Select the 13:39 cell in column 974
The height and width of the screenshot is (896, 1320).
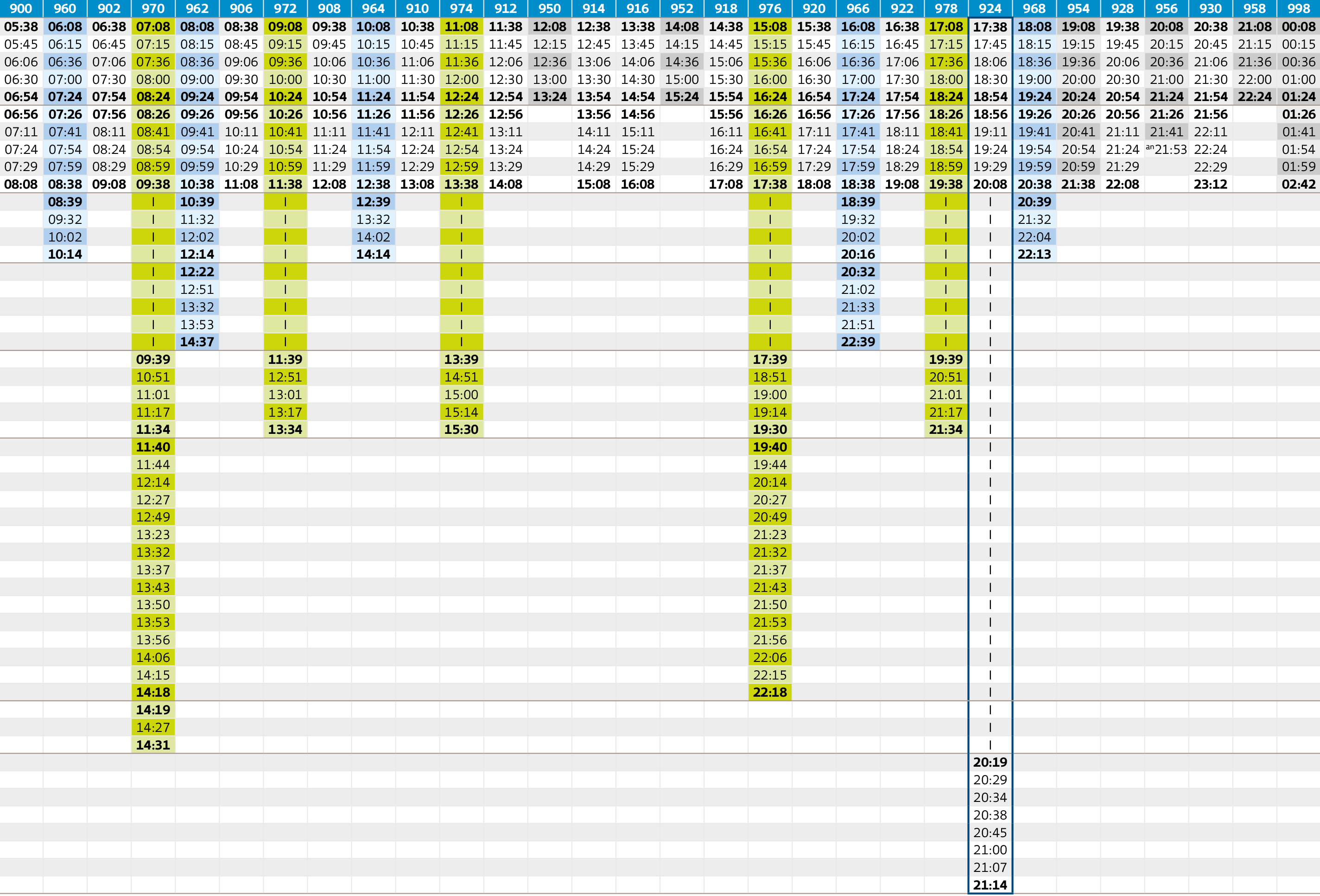[x=461, y=359]
